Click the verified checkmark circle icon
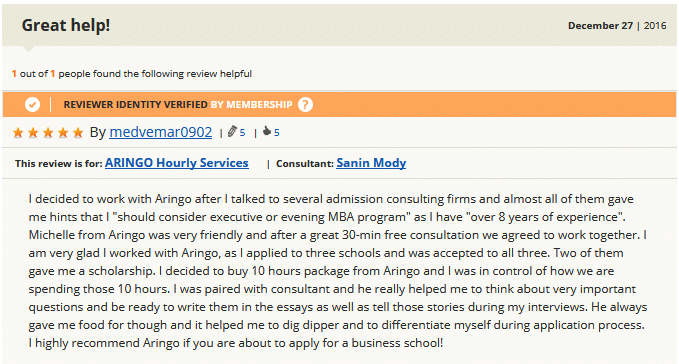Image resolution: width=679 pixels, height=364 pixels. pyautogui.click(x=32, y=104)
